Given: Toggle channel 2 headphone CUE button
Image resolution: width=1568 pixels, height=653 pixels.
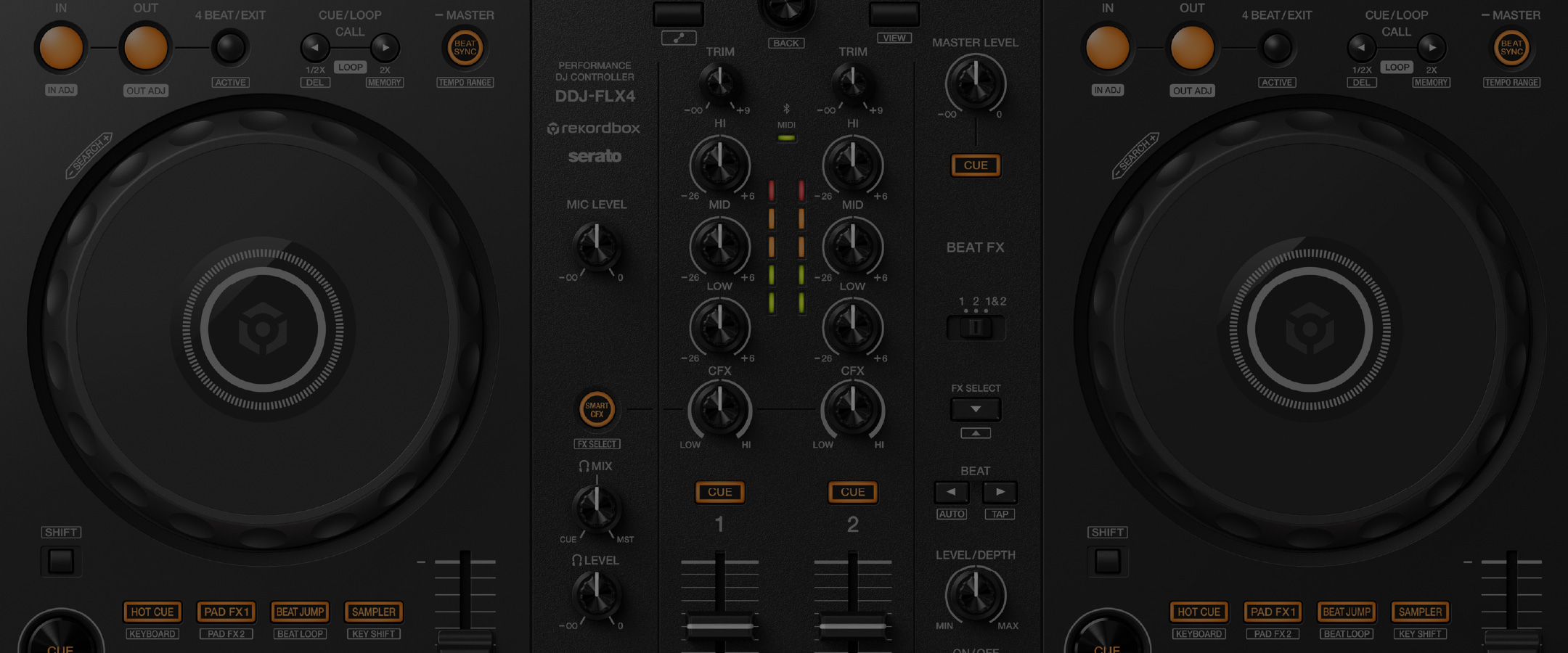Looking at the screenshot, I should [x=853, y=492].
